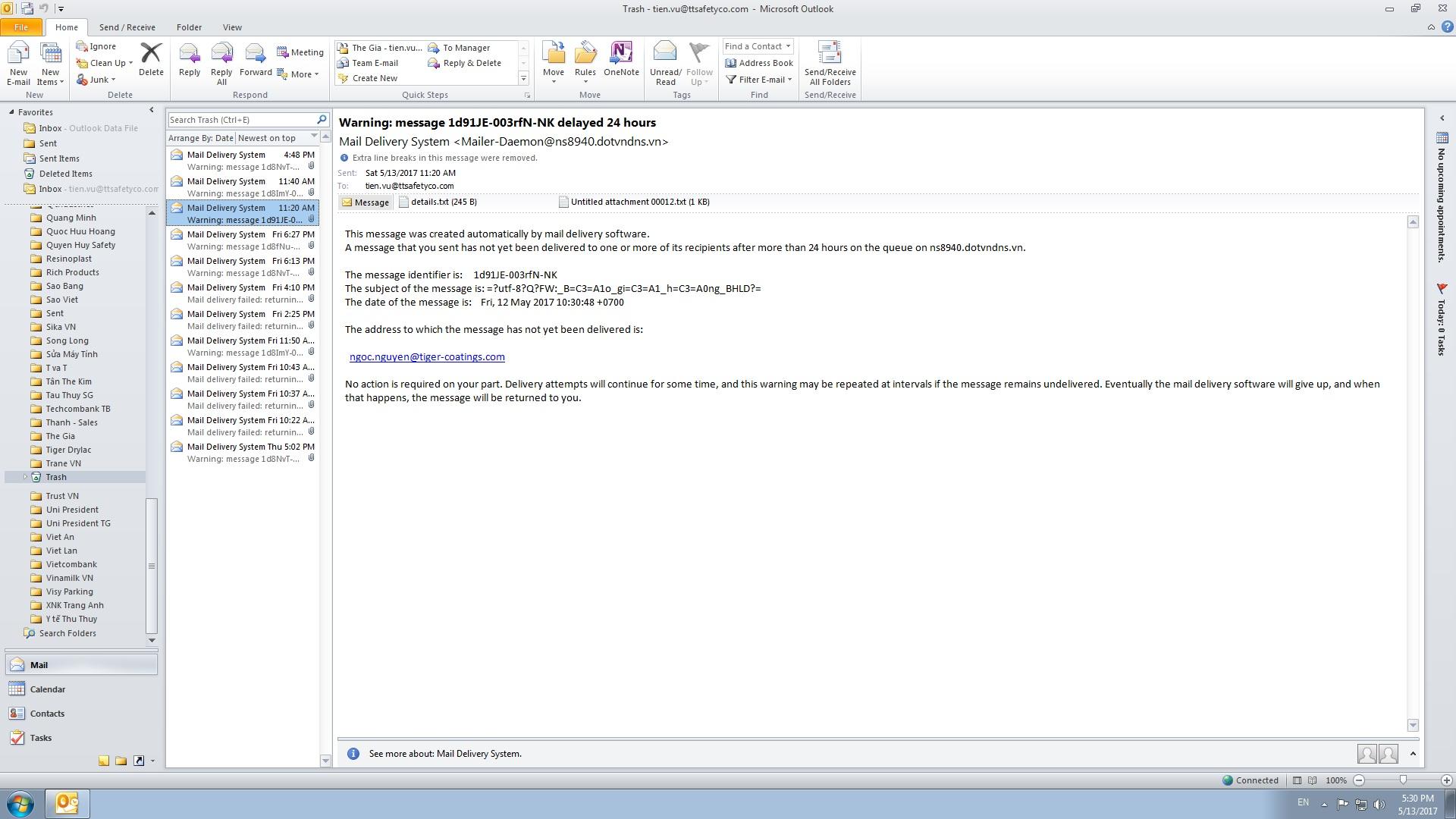
Task: Open the Move to folder menu
Action: click(x=554, y=64)
